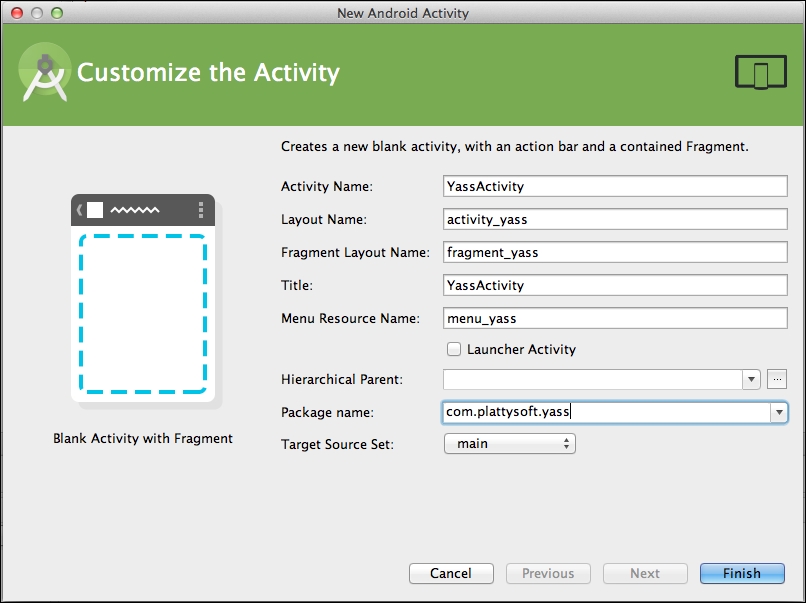806x603 pixels.
Task: Click the Target Source Set stepper arrows
Action: coord(567,443)
